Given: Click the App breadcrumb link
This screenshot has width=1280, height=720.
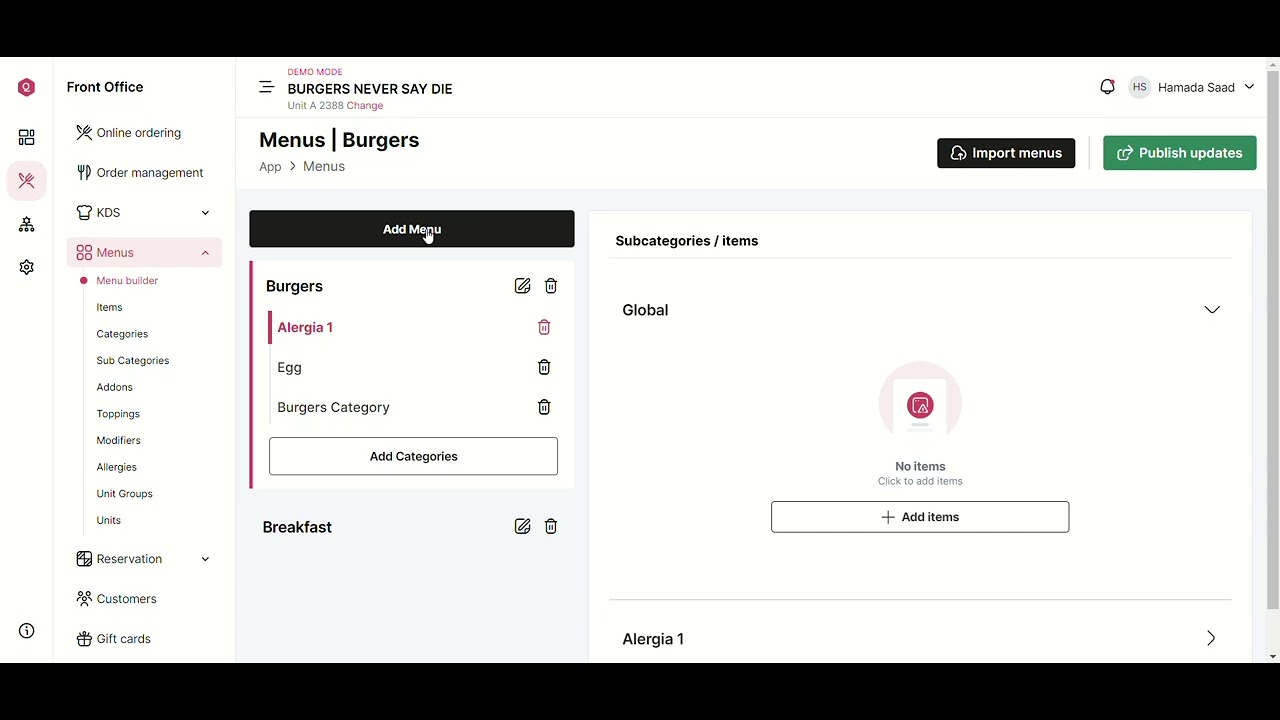Looking at the screenshot, I should coord(270,167).
